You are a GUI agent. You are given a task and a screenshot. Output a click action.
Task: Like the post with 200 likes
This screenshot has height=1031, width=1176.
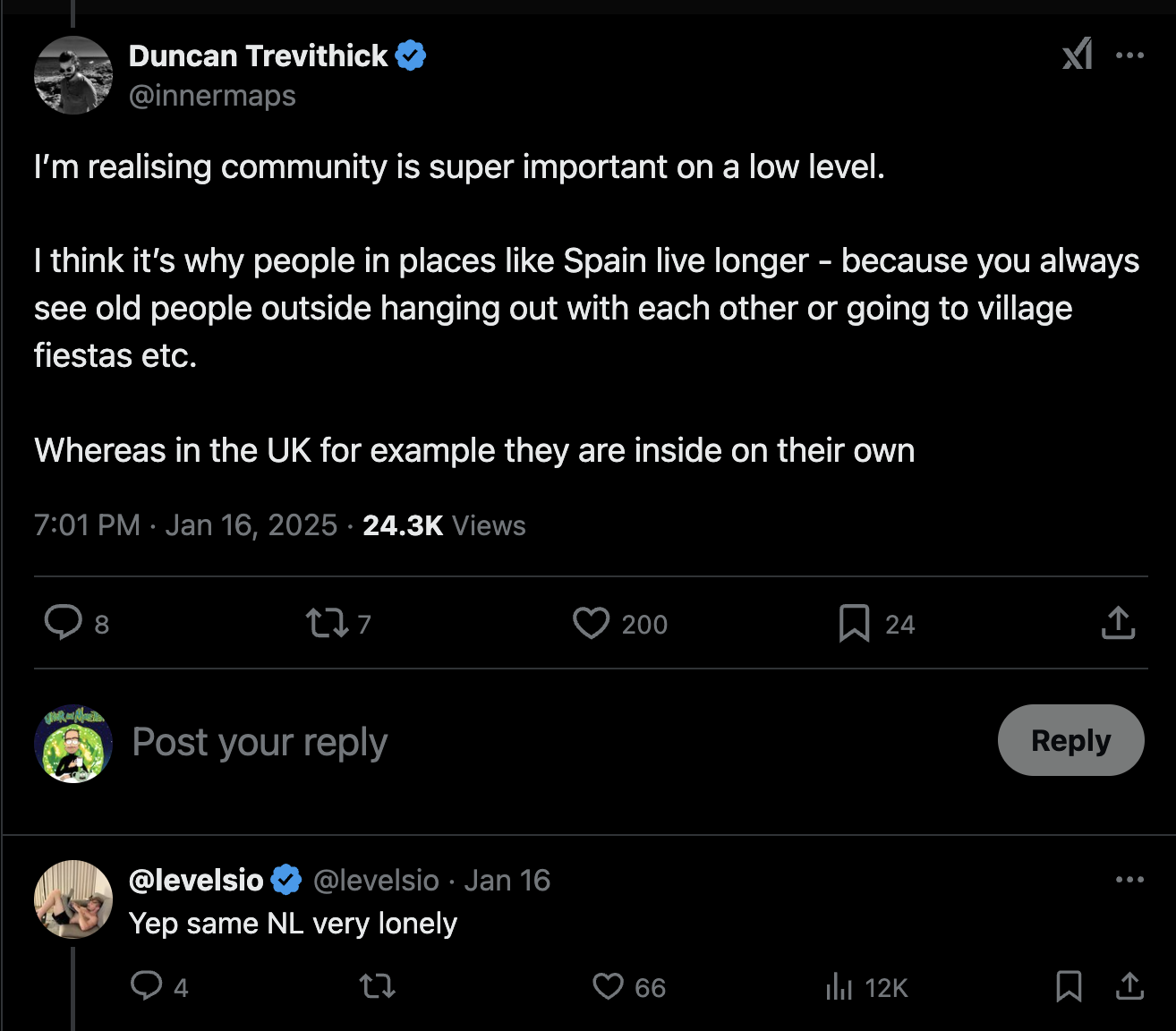[x=591, y=623]
